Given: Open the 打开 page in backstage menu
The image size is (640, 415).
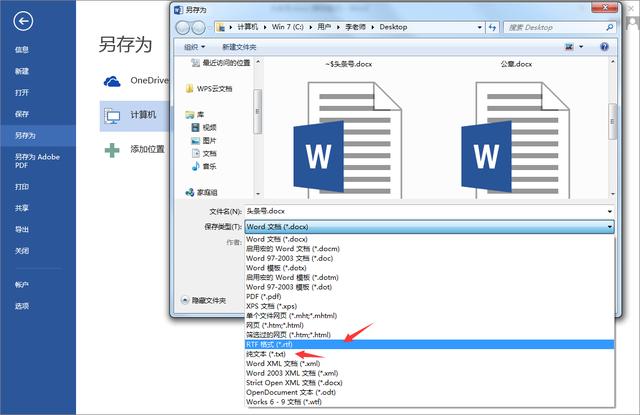Looking at the screenshot, I should point(22,93).
